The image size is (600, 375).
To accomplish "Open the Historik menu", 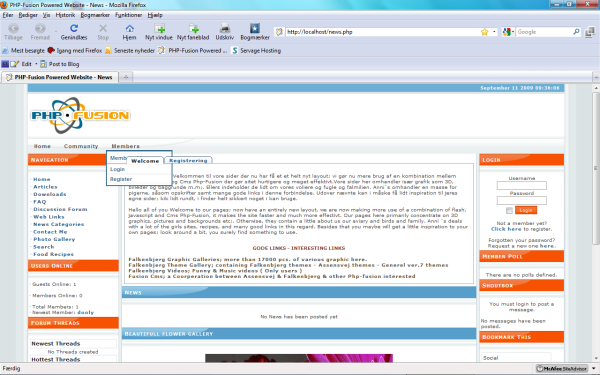I will tap(65, 15).
